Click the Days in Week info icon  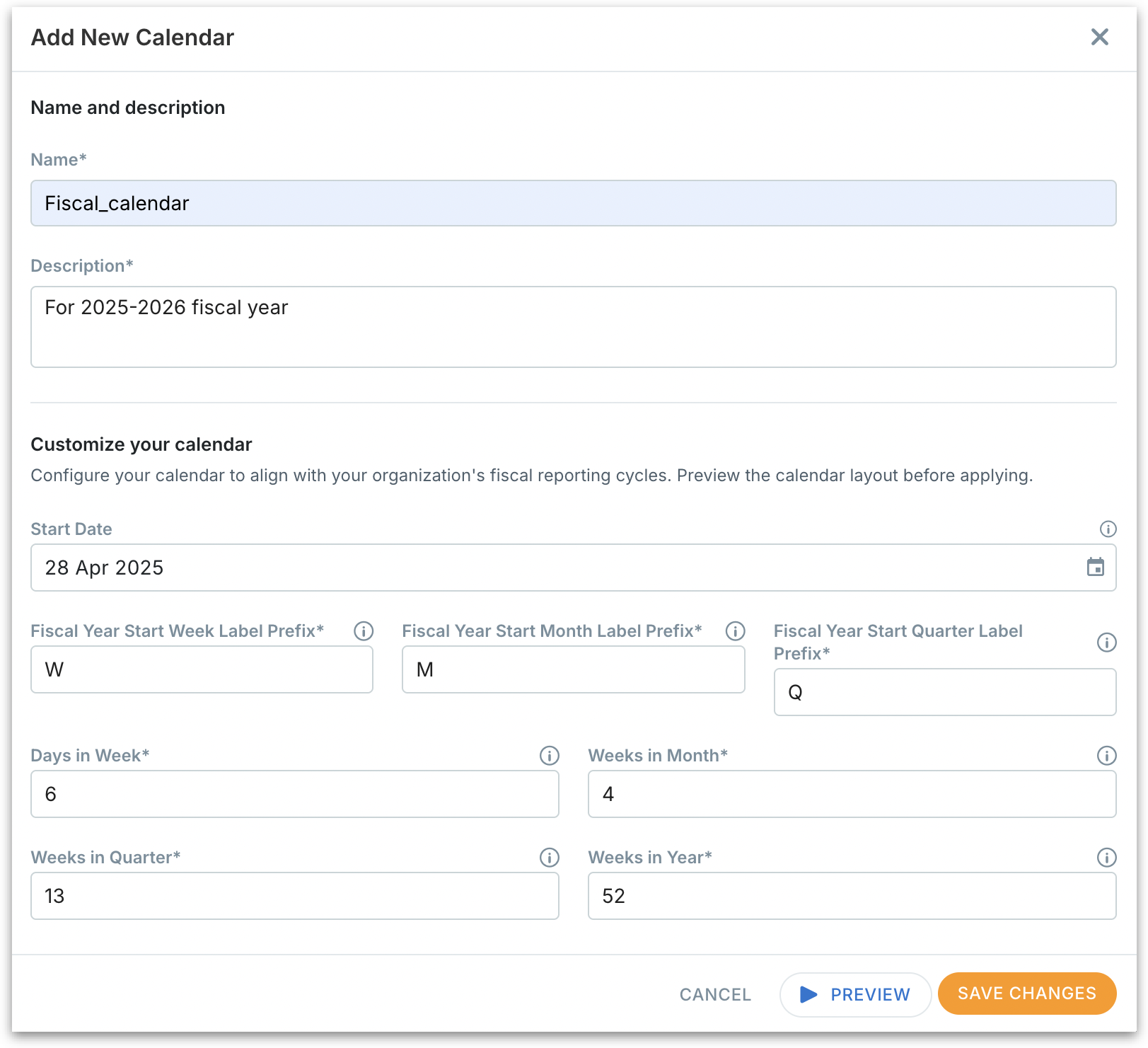coord(549,755)
